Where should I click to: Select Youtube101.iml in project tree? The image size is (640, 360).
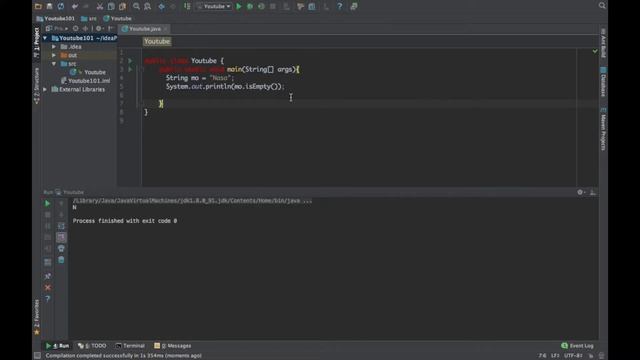coord(85,81)
